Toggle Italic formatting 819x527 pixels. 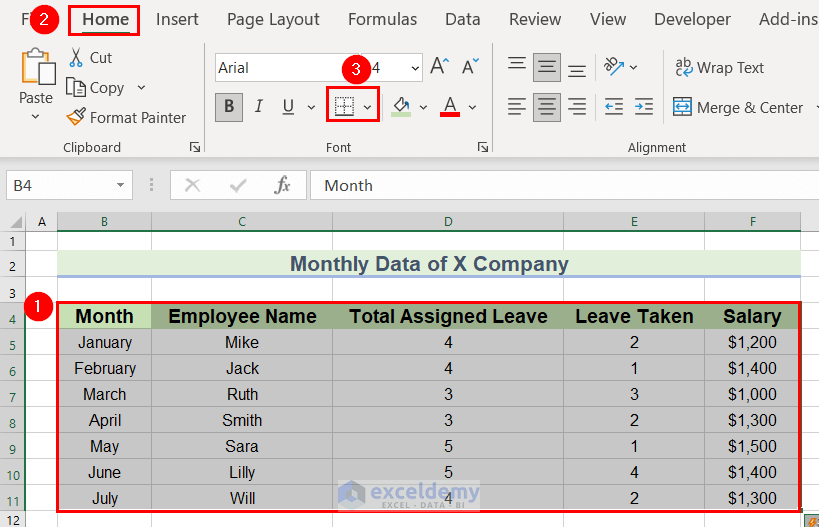point(258,107)
